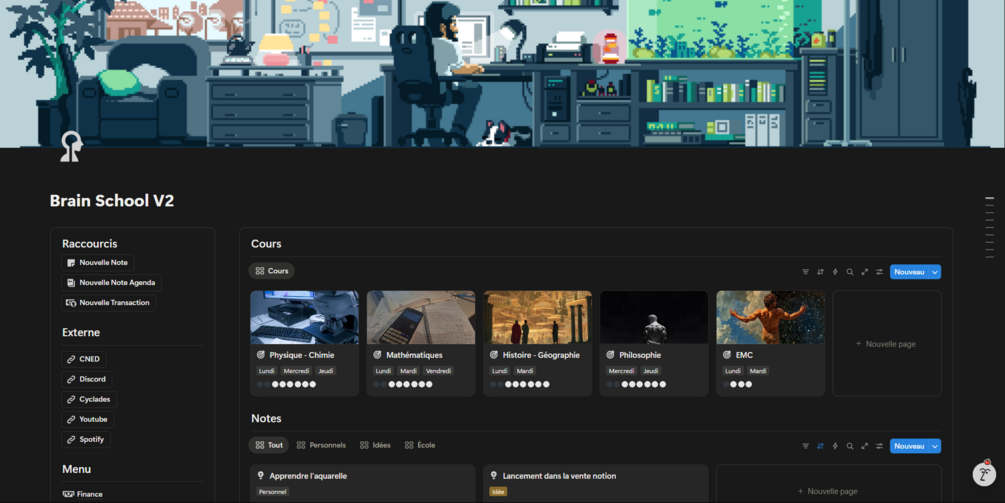
Task: Click progress dots on Mathématiques card
Action: (403, 384)
